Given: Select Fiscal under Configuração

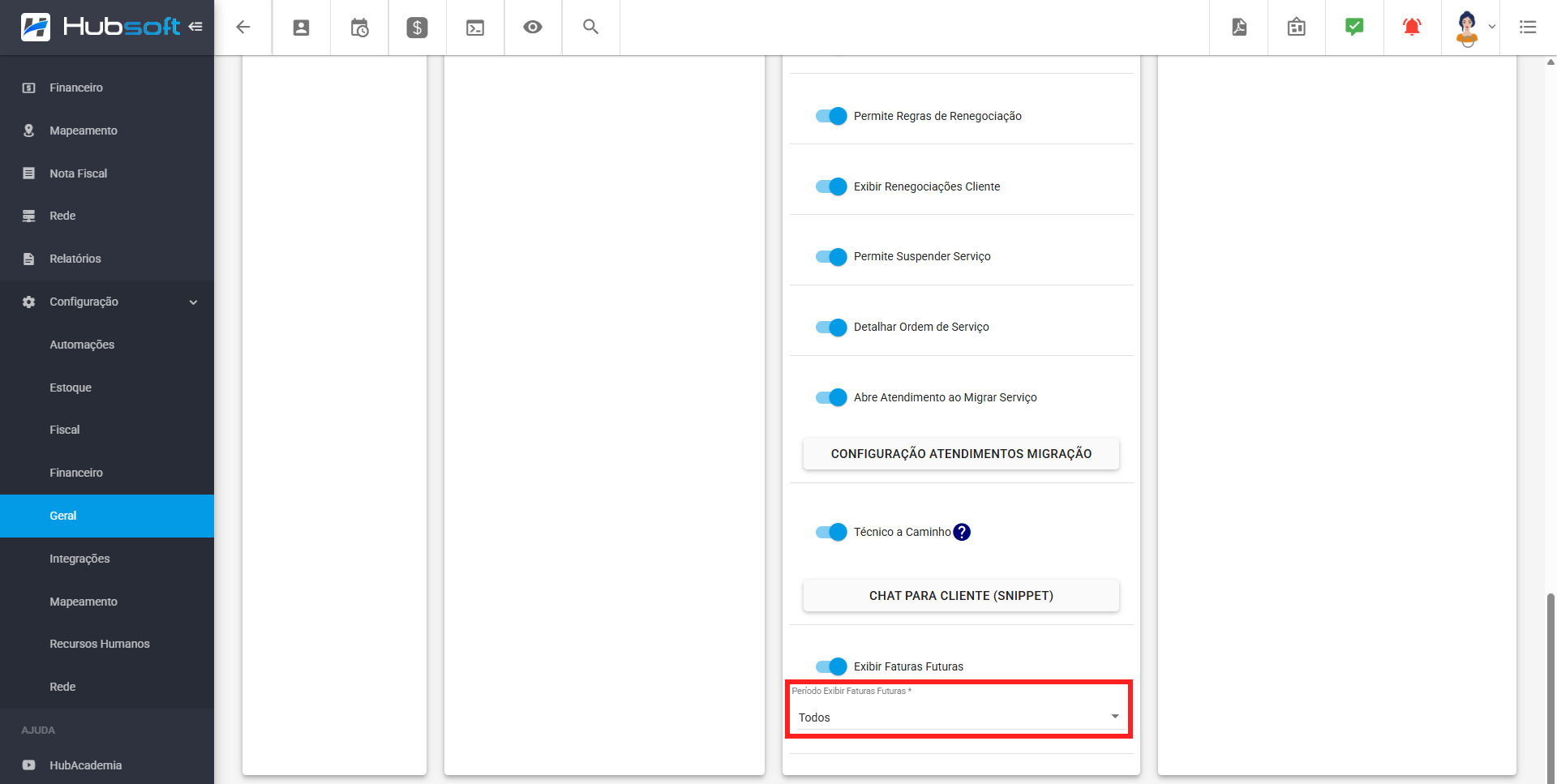Looking at the screenshot, I should coord(107,430).
